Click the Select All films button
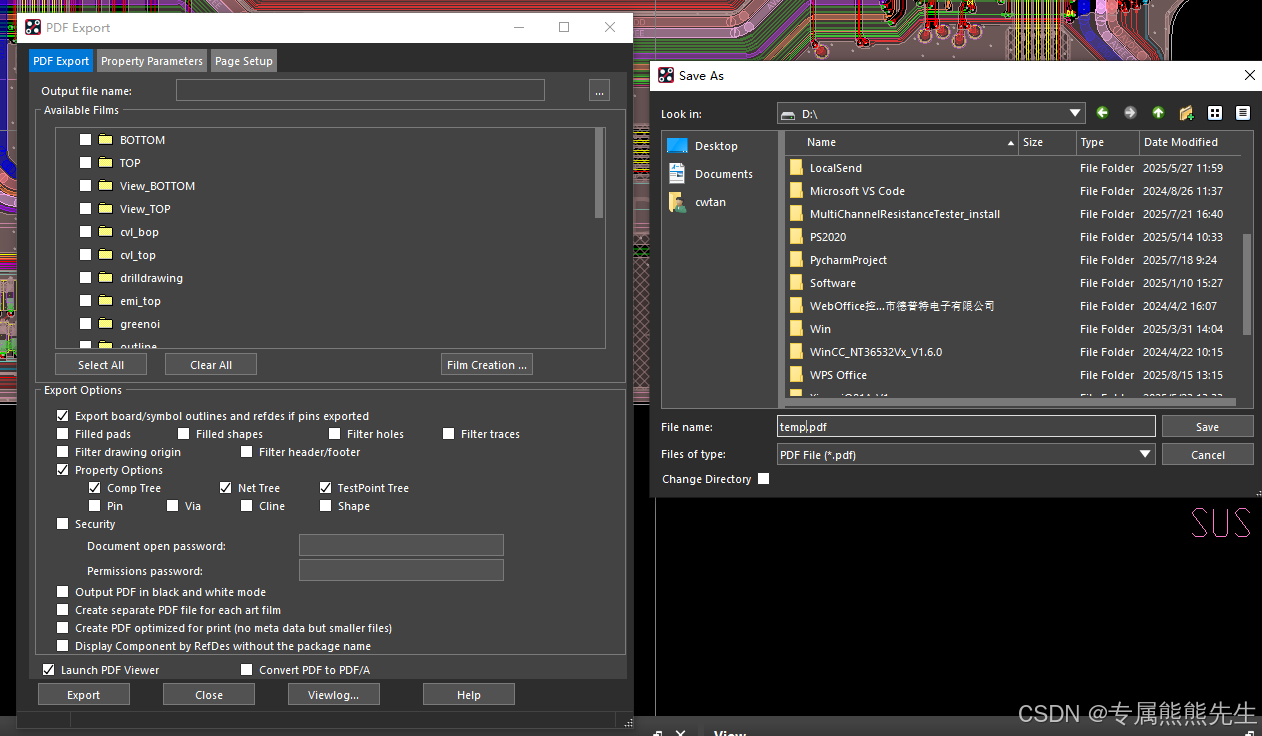The width and height of the screenshot is (1262, 736). click(x=101, y=365)
